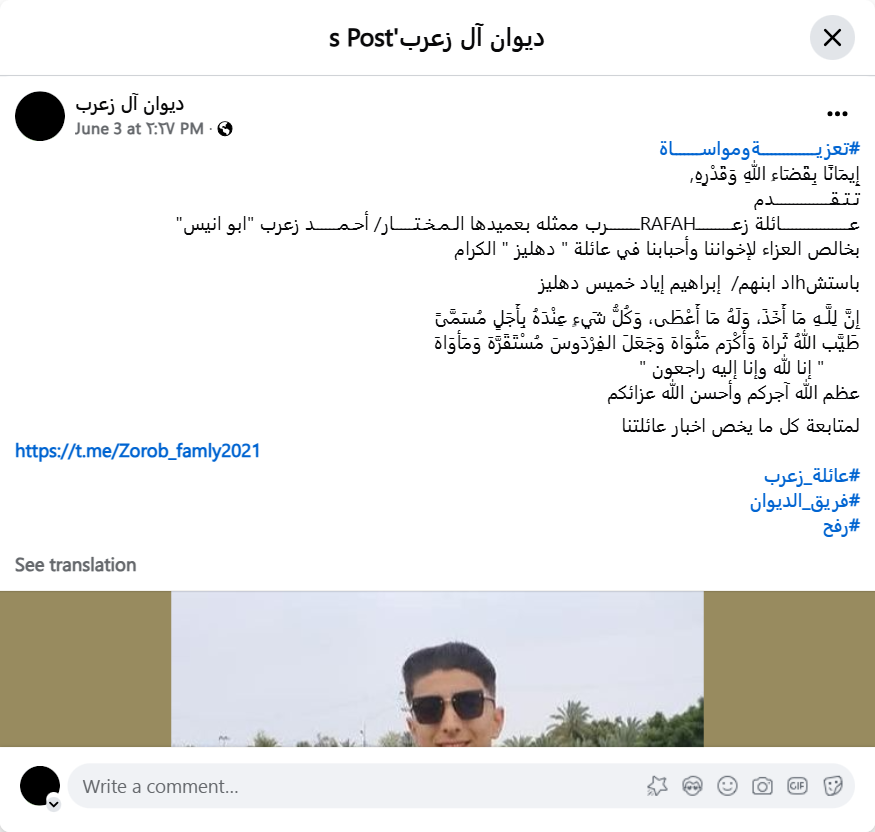Image resolution: width=875 pixels, height=832 pixels.
Task: Open the post photo of man in sunglasses
Action: (x=438, y=669)
